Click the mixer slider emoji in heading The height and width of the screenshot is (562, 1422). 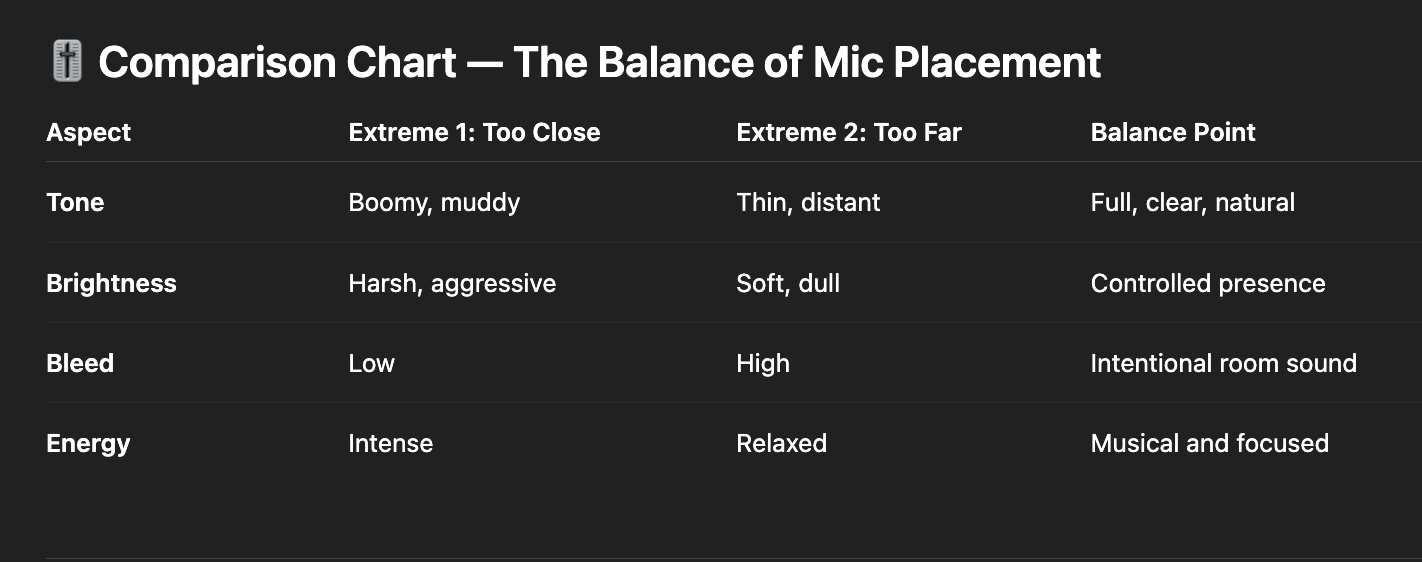[67, 63]
